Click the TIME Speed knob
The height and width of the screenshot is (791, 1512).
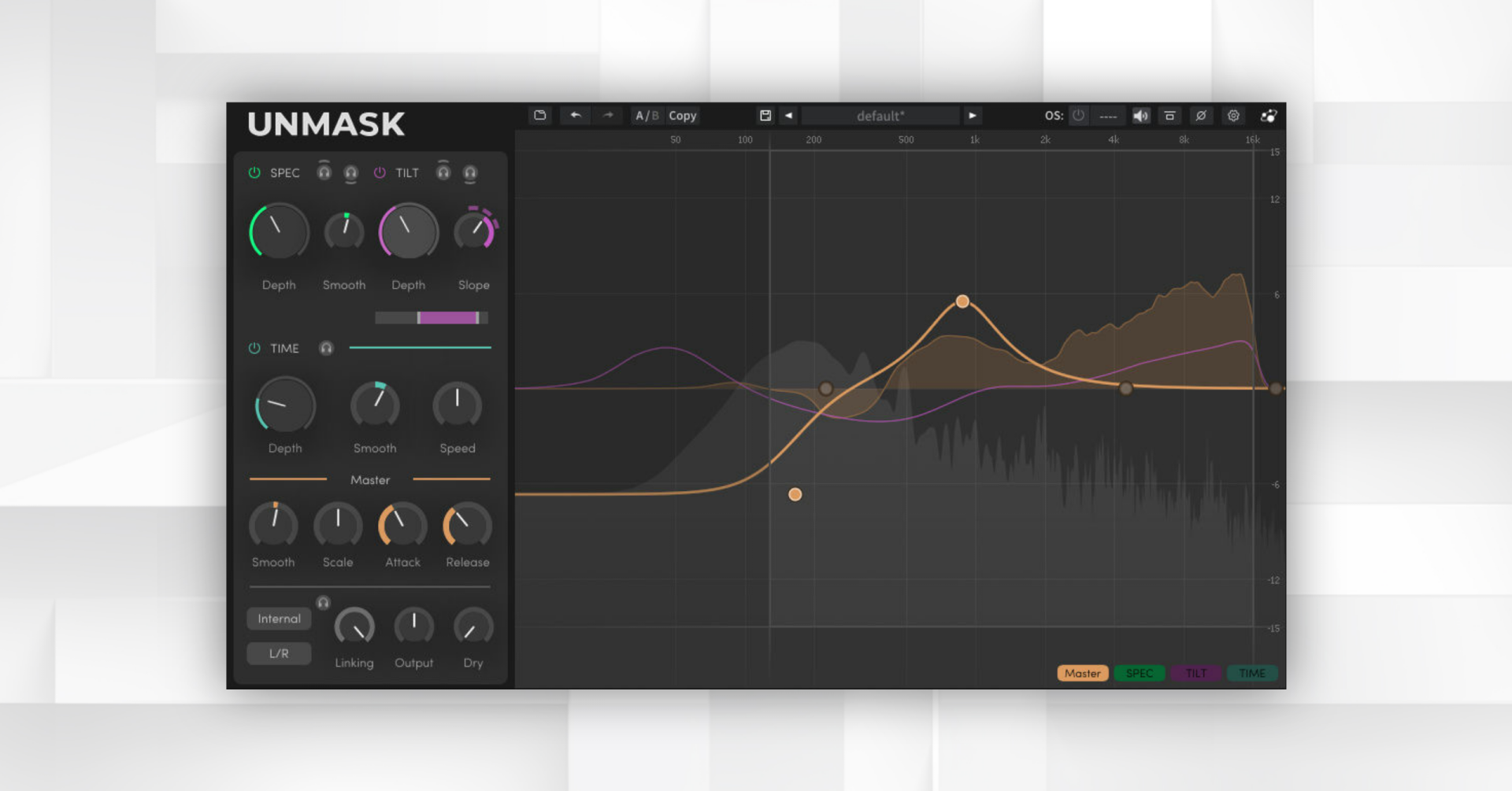(x=458, y=406)
